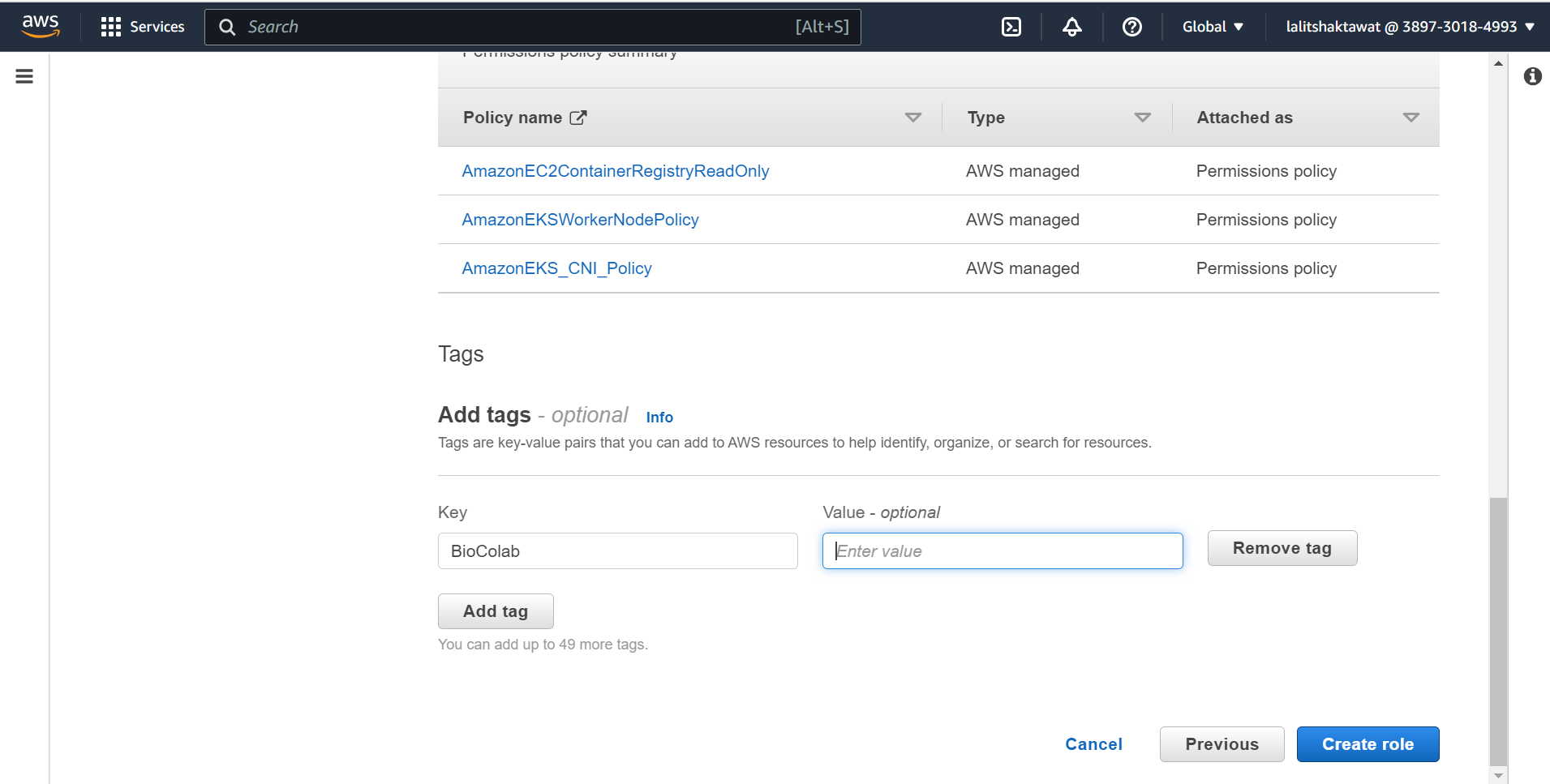Focus the top Search field
1550x784 pixels.
(x=532, y=27)
